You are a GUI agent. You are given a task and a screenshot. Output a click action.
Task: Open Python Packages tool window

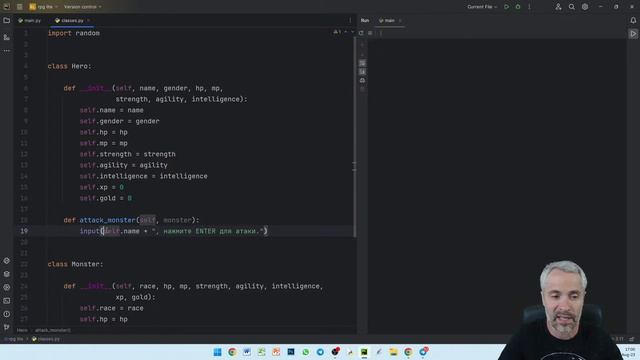coord(7,261)
